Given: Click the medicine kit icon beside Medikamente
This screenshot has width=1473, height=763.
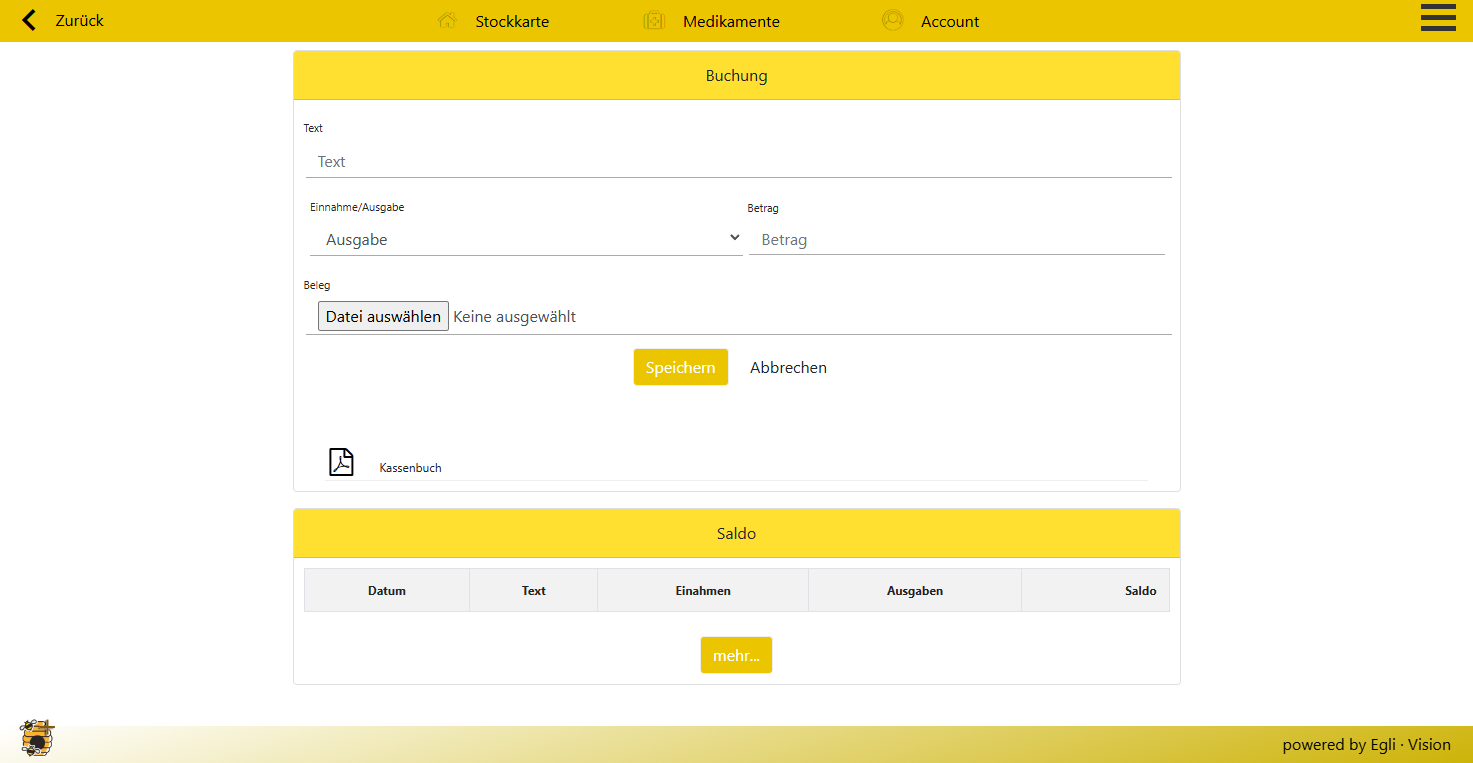Looking at the screenshot, I should pos(654,21).
